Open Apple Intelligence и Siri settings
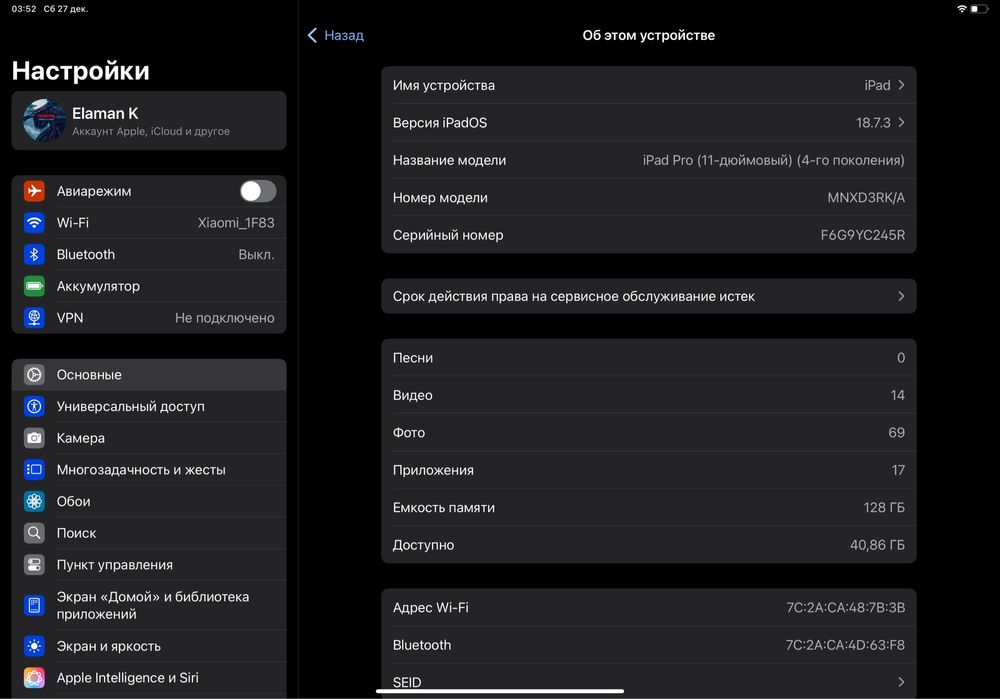Viewport: 1000px width, 699px height. pos(149,677)
